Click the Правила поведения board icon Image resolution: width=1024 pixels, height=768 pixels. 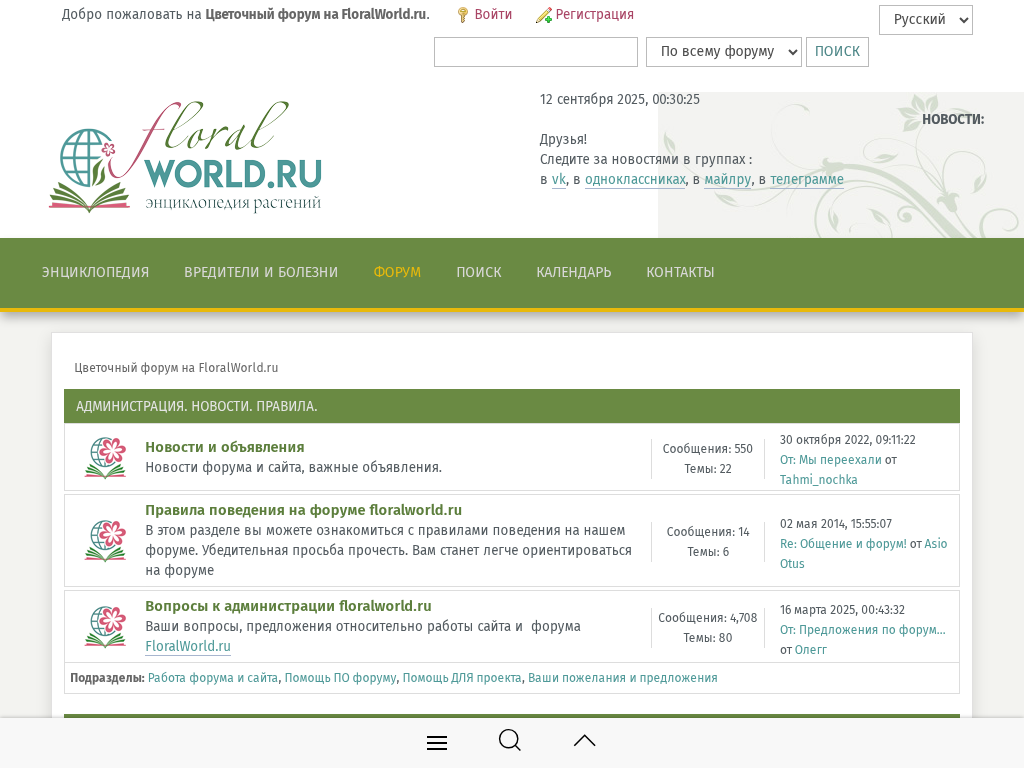tap(105, 541)
